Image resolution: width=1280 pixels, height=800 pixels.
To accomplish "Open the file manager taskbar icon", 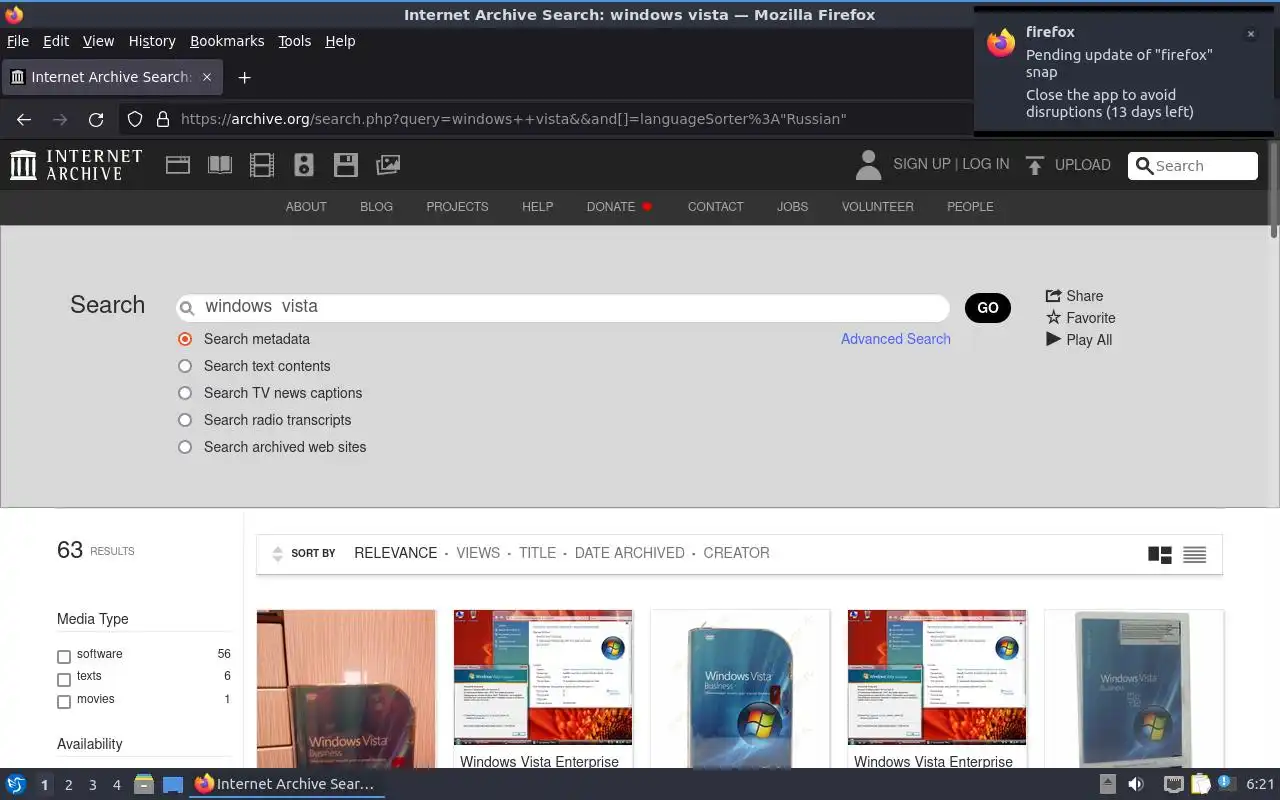I will [x=143, y=784].
